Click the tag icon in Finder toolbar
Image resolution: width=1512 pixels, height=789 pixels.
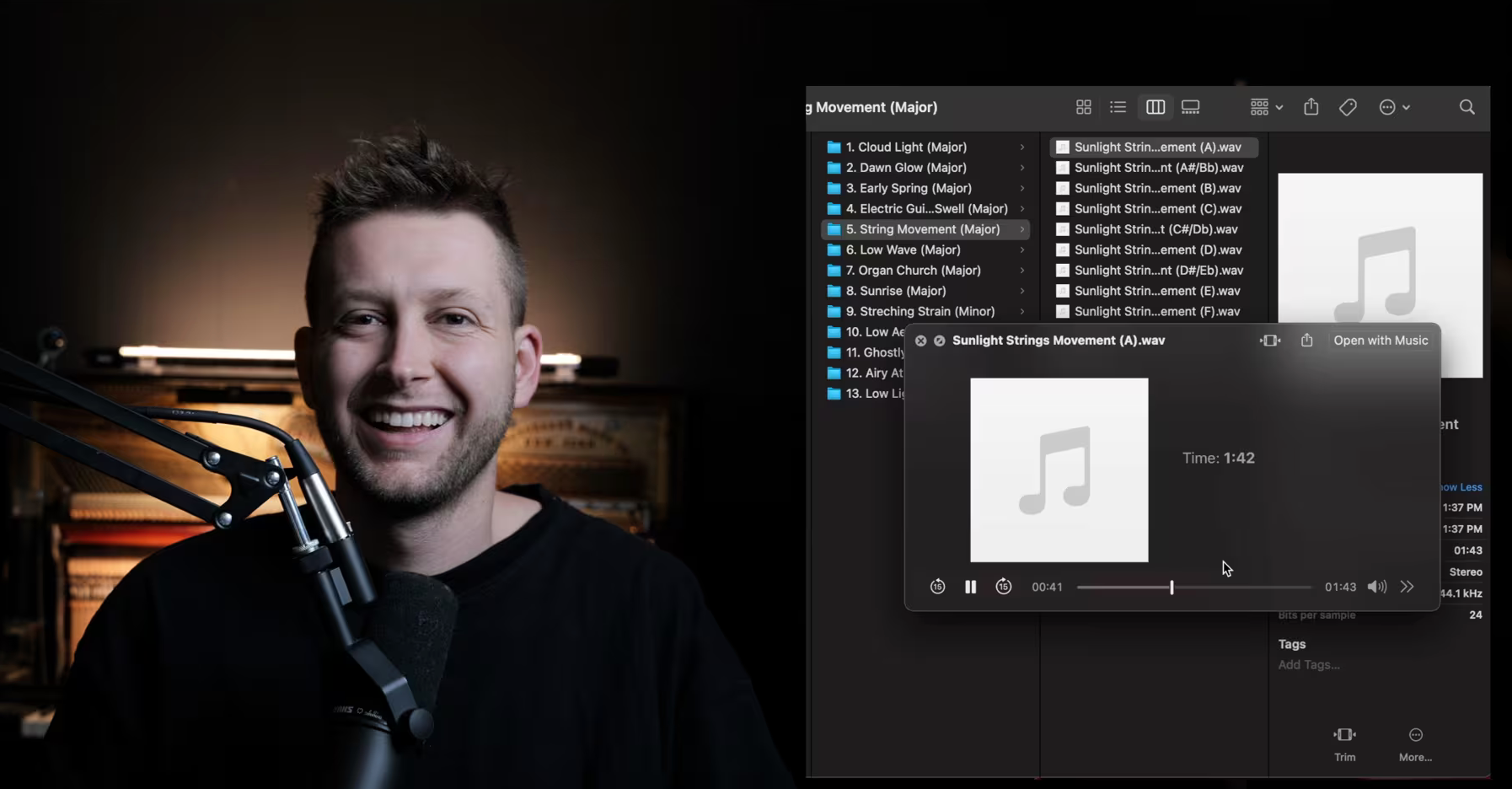[x=1348, y=107]
